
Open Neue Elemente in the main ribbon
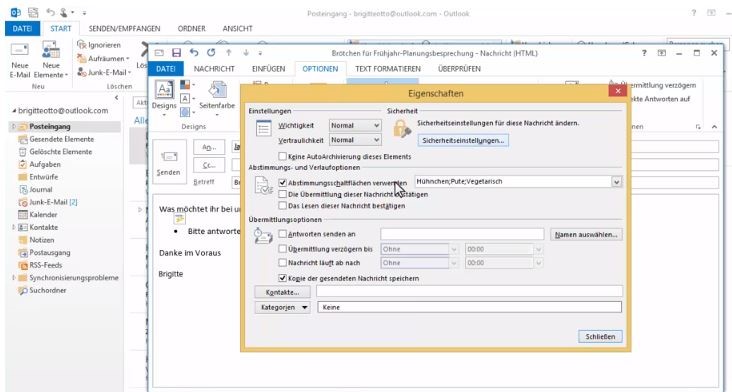51,59
